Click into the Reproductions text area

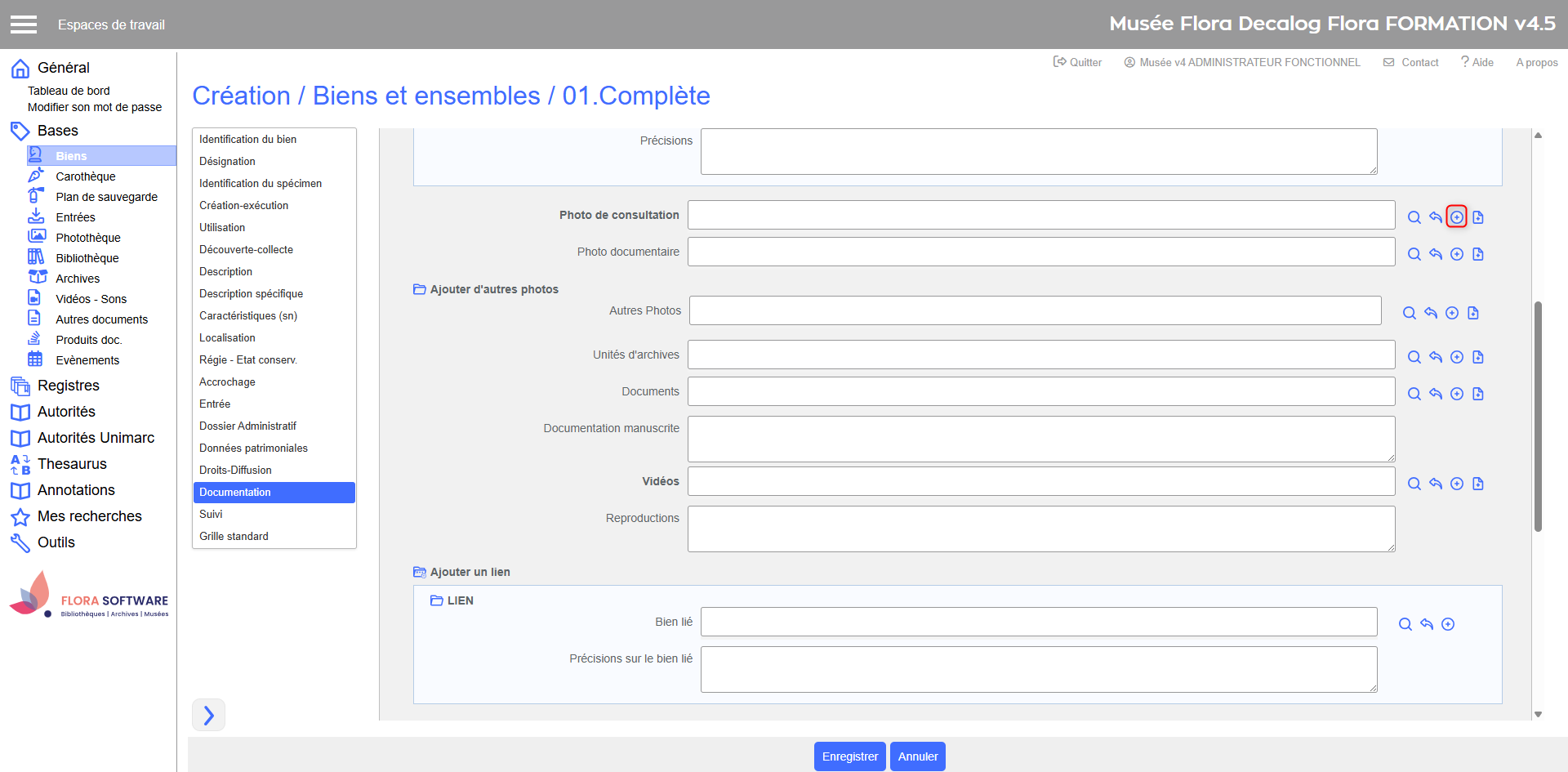1040,529
